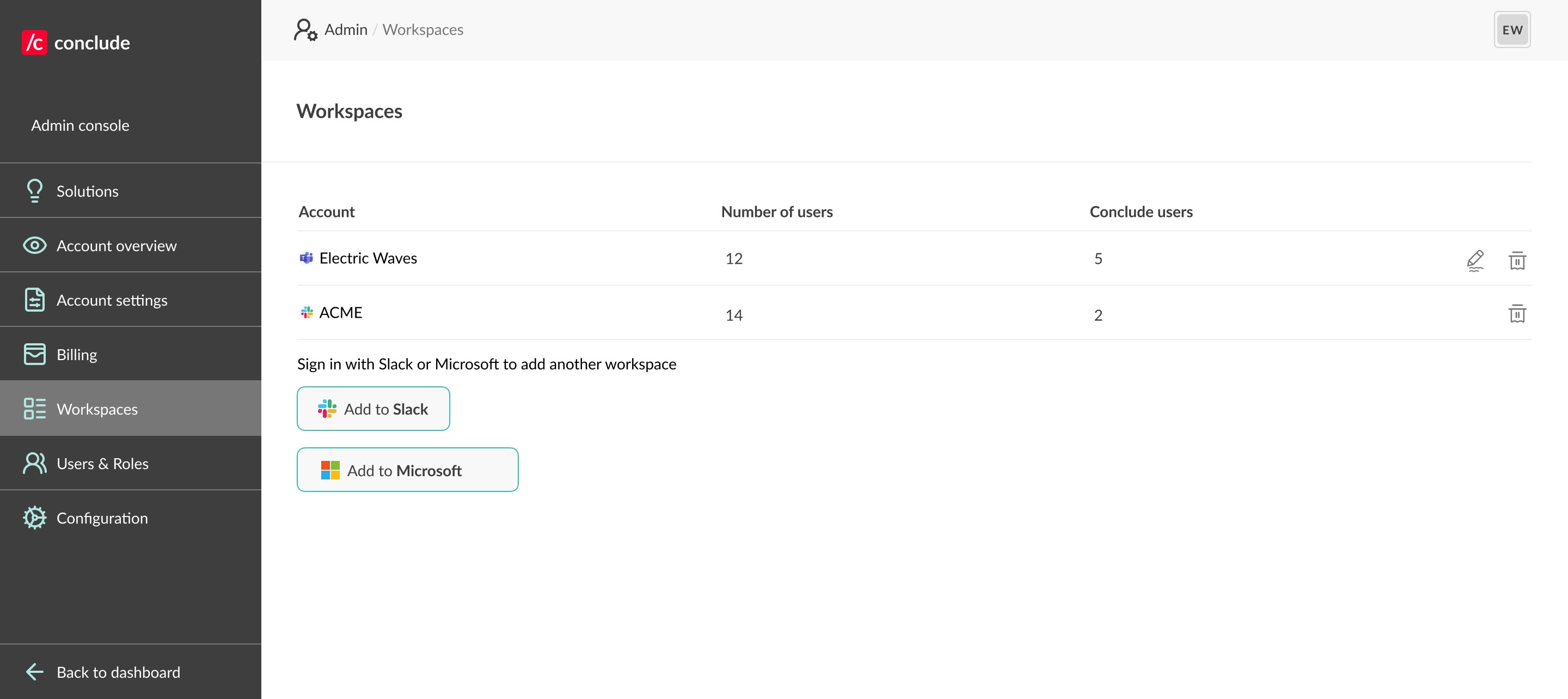
Task: Go to Users & Roles section
Action: [102, 463]
